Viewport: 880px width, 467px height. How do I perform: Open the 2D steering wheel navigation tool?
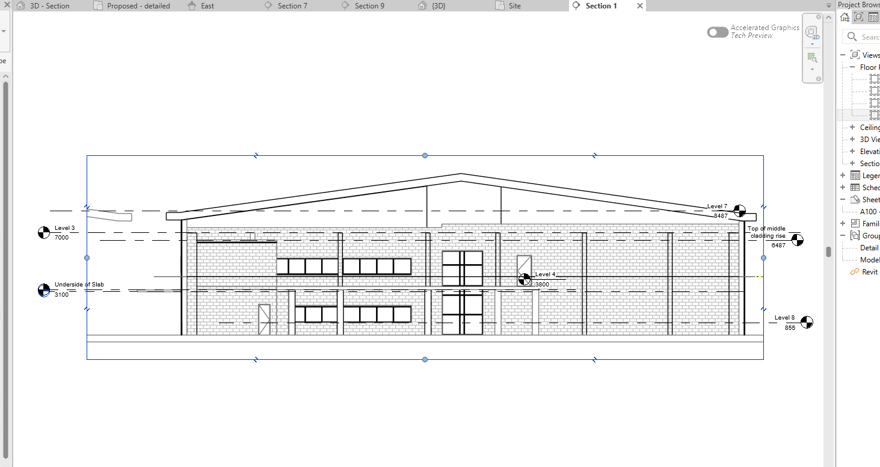pyautogui.click(x=812, y=32)
